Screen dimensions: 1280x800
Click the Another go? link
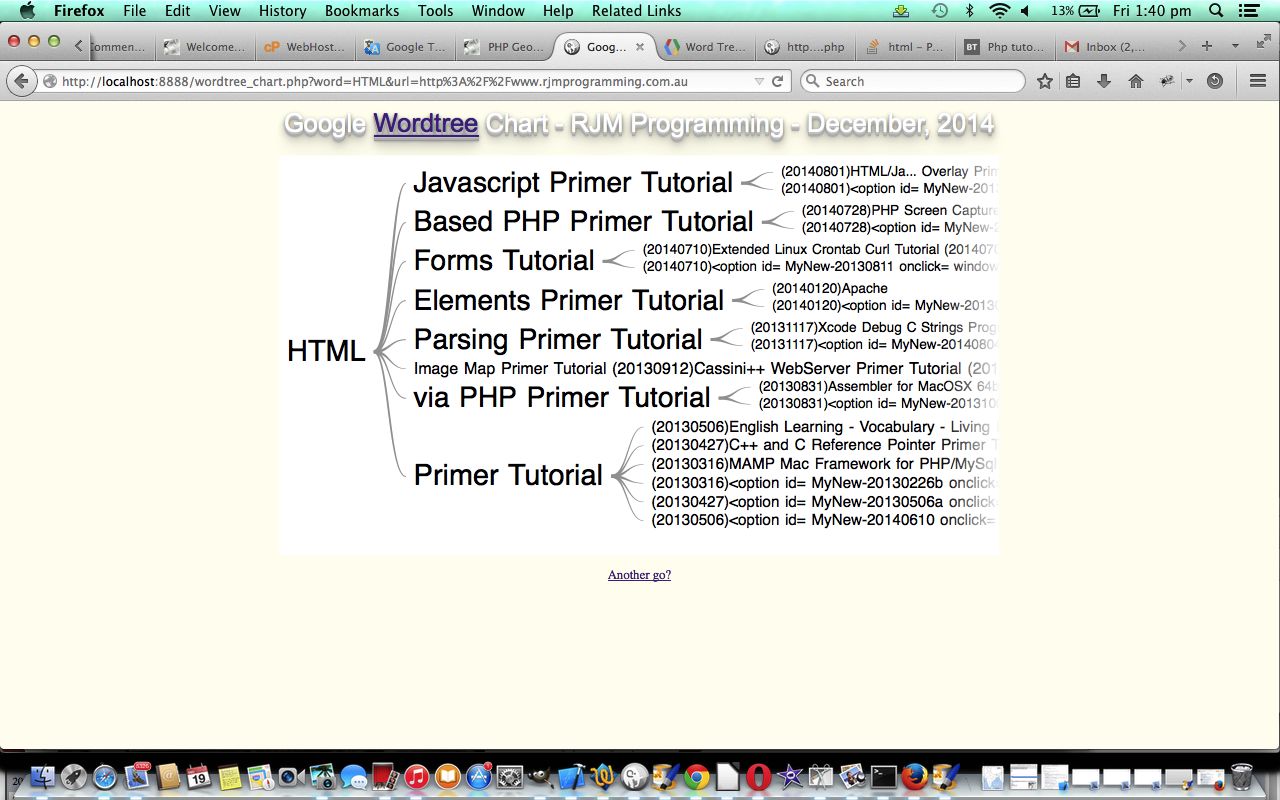pos(639,575)
